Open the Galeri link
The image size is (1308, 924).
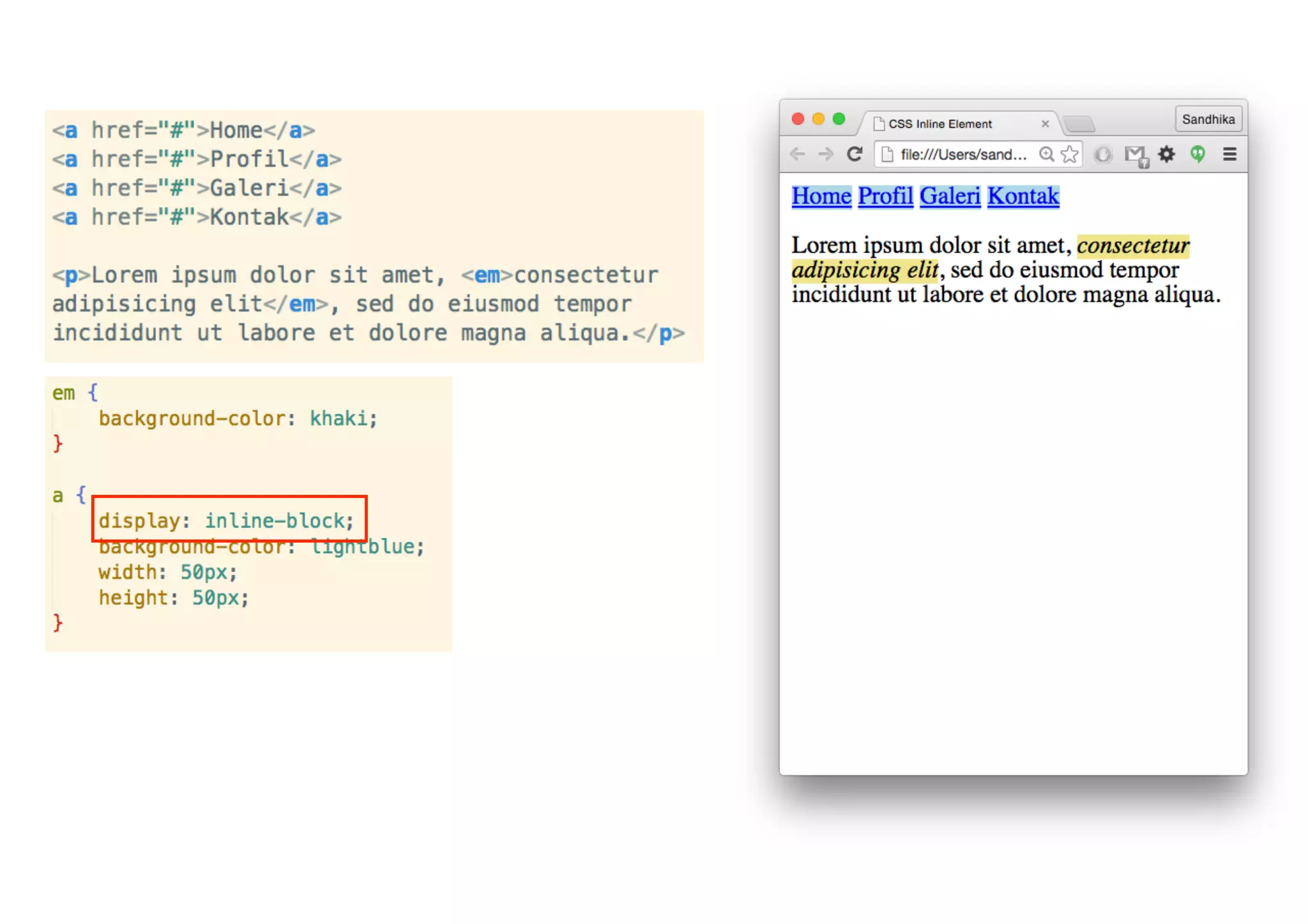950,196
